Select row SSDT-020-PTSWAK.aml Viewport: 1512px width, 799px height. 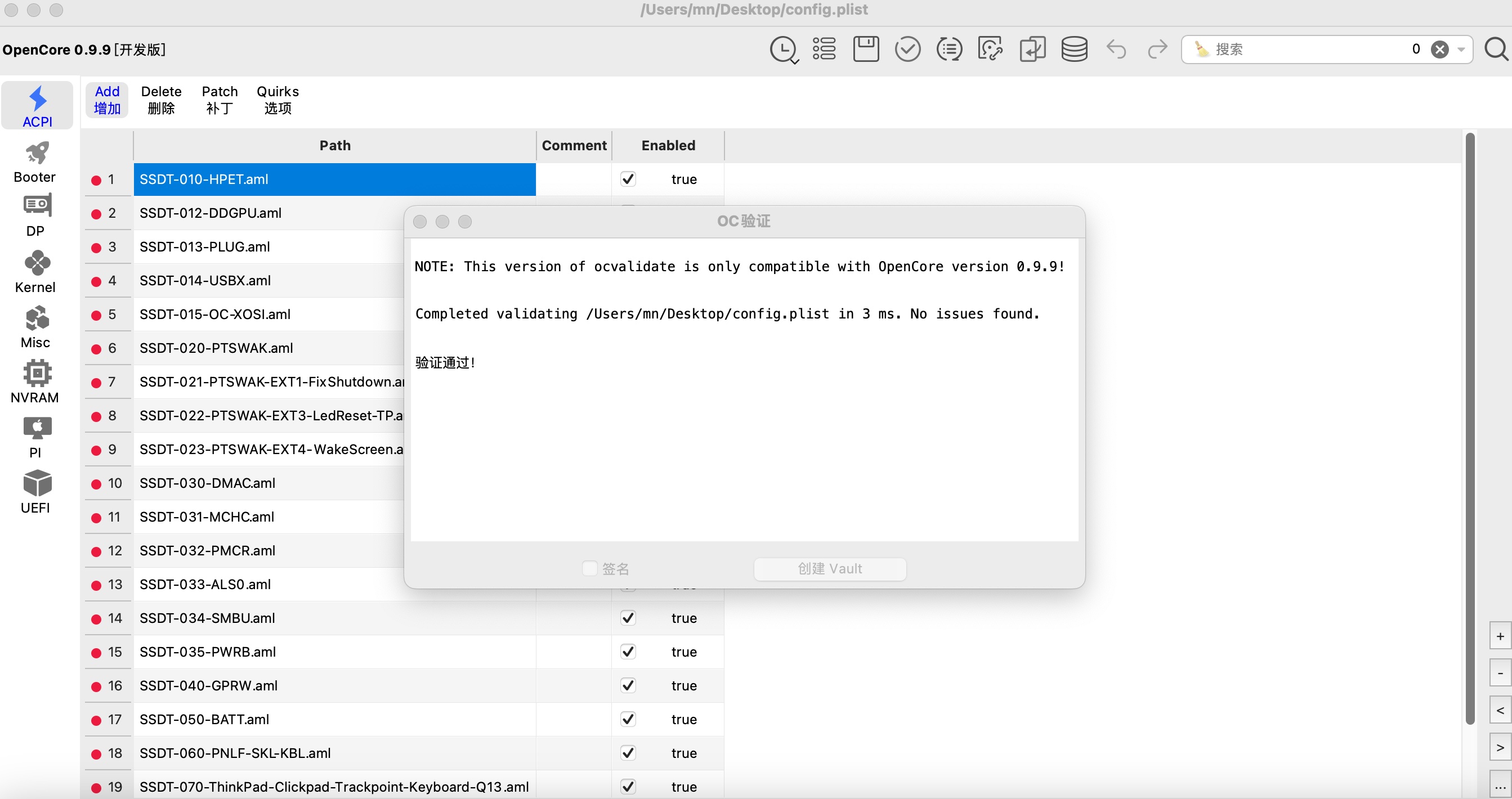(x=269, y=348)
